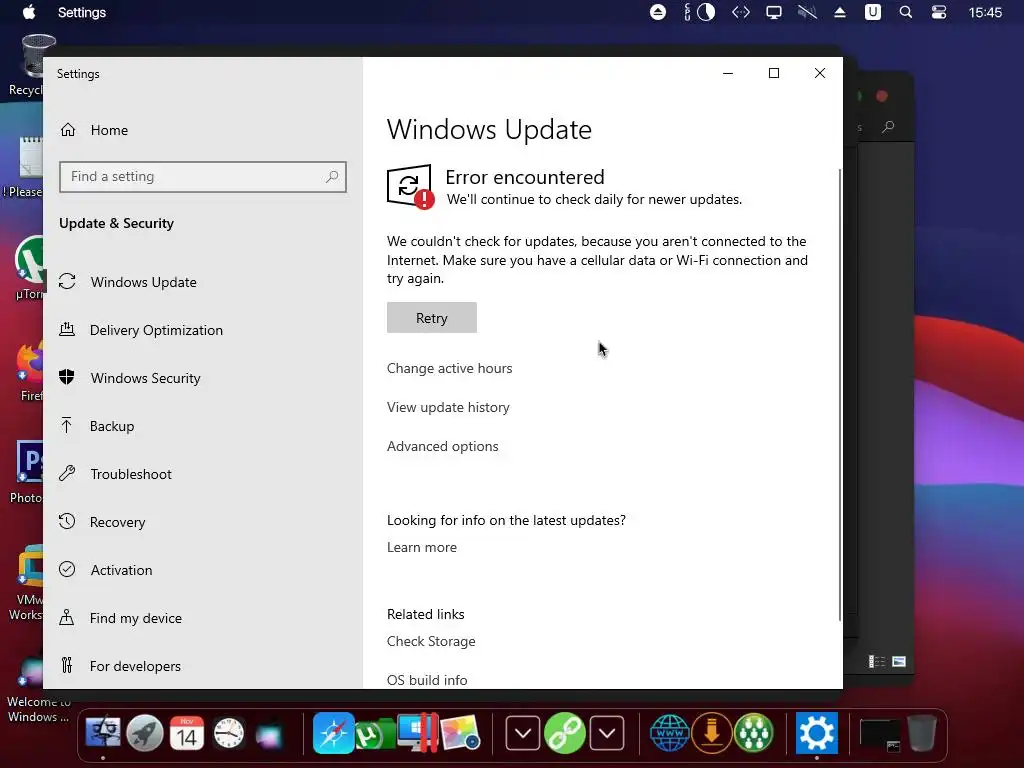
Task: Open Spotlight search in the menu bar
Action: click(905, 12)
